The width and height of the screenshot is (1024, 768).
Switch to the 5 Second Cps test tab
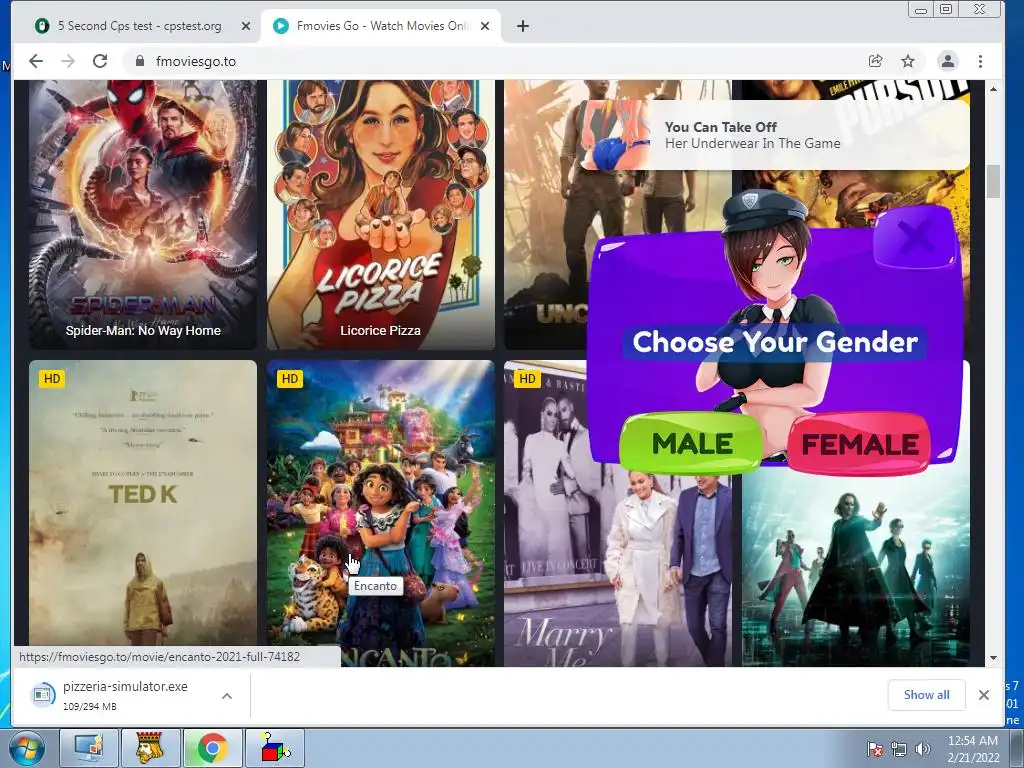pyautogui.click(x=140, y=26)
